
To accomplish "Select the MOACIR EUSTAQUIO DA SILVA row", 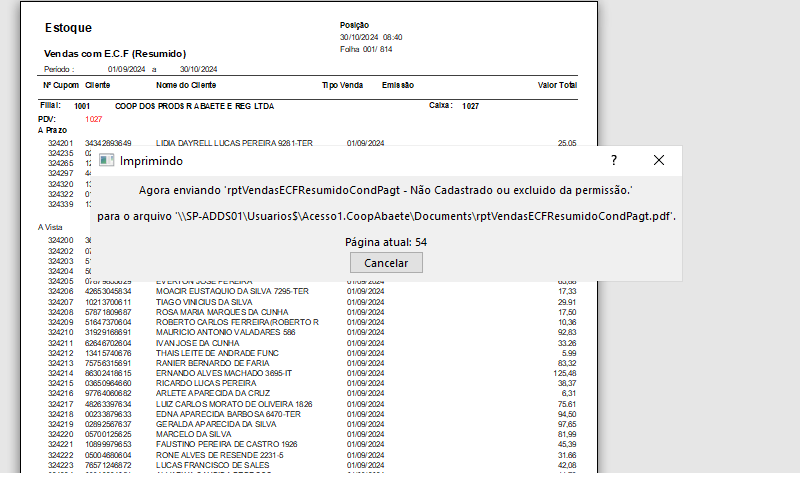I will (x=229, y=291).
